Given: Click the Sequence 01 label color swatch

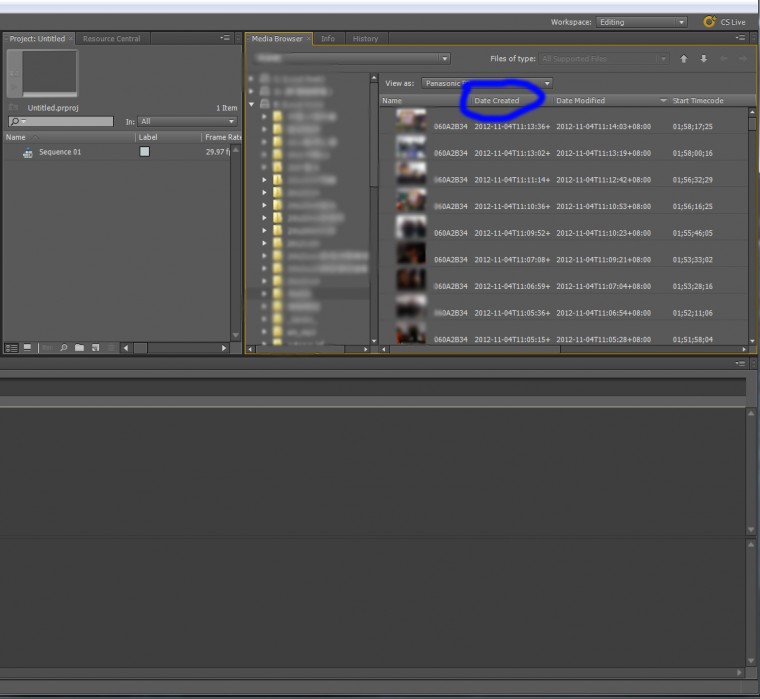Looking at the screenshot, I should (144, 152).
